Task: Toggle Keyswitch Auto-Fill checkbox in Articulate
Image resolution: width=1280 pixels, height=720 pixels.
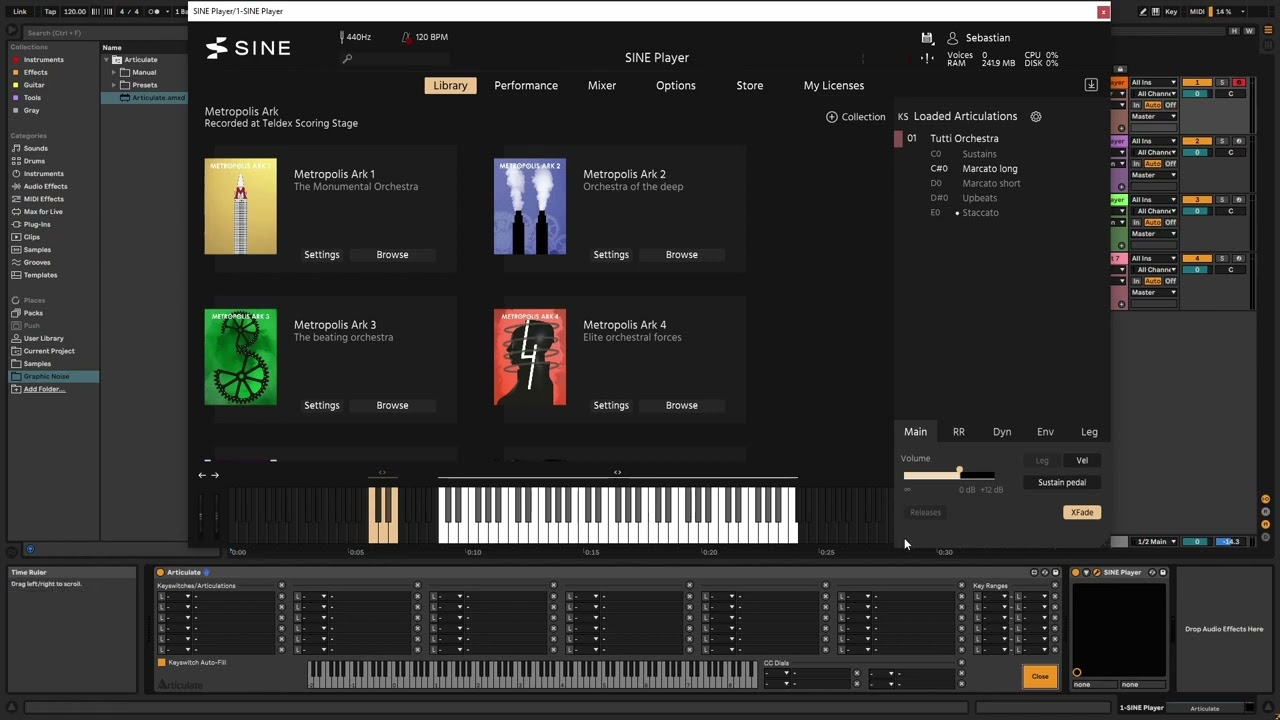Action: tap(162, 663)
